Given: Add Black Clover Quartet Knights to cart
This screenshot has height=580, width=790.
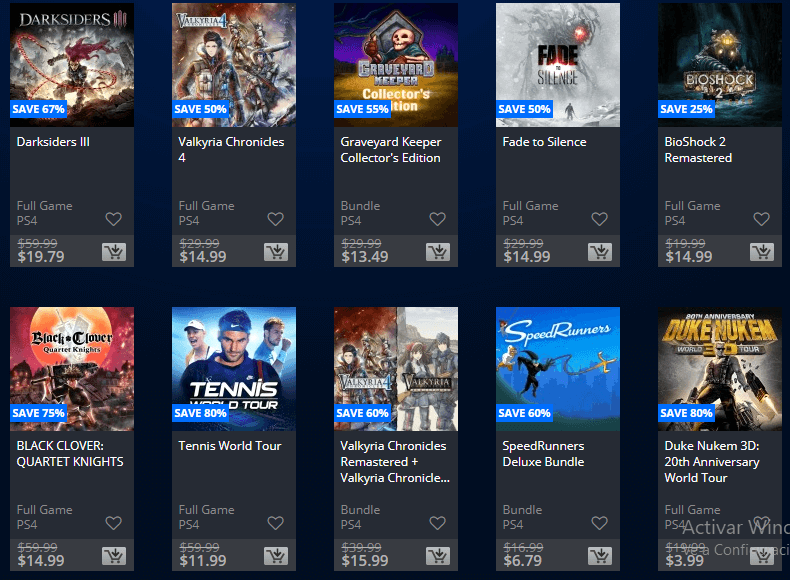Looking at the screenshot, I should click(x=114, y=555).
